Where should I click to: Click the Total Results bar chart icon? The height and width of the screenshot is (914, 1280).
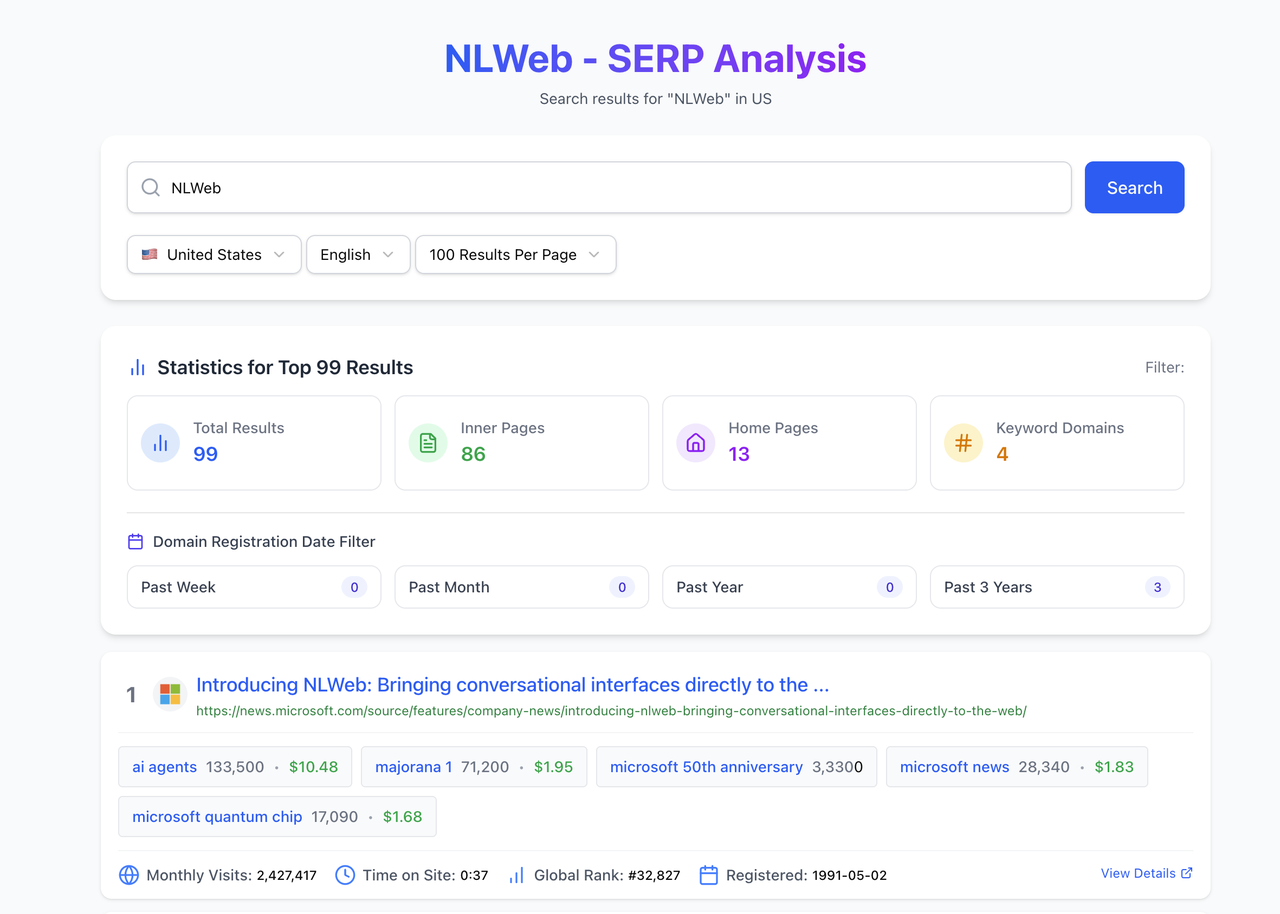pyautogui.click(x=160, y=443)
